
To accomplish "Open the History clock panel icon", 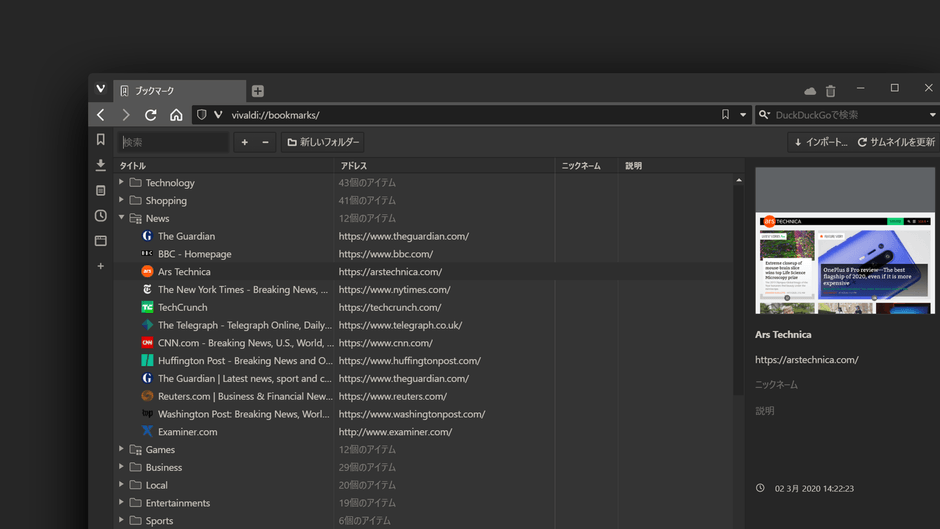I will pyautogui.click(x=100, y=216).
